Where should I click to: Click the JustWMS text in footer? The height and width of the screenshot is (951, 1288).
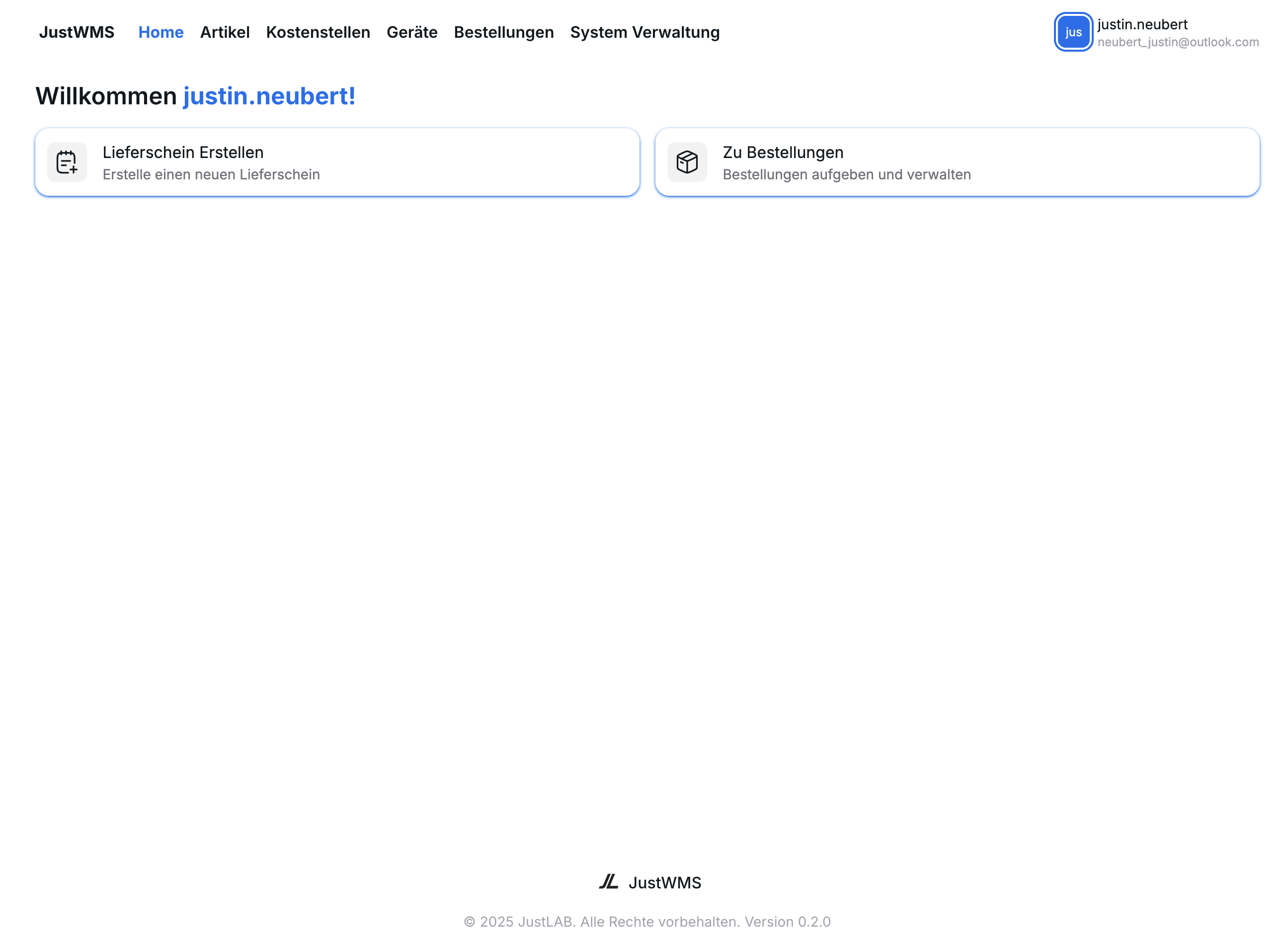coord(664,882)
